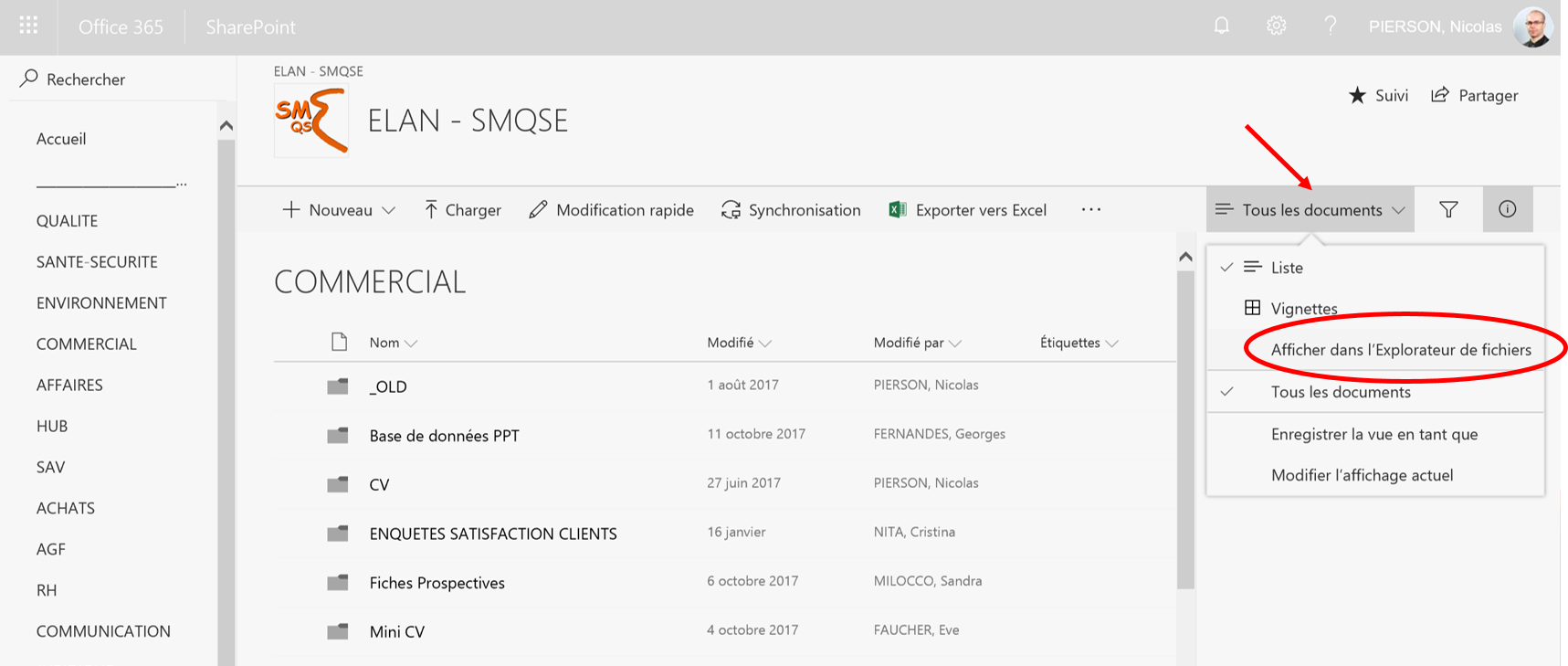The width and height of the screenshot is (1568, 666).
Task: Open the ENQUETES SATISFACTION CLIENTS folder
Action: pyautogui.click(x=492, y=534)
